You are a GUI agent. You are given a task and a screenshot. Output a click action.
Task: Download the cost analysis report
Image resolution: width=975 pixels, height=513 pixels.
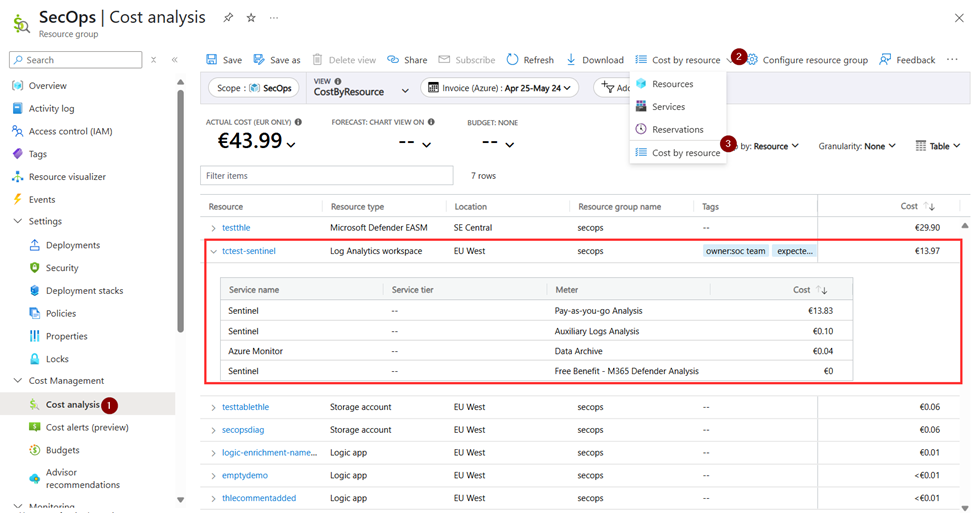coord(594,60)
